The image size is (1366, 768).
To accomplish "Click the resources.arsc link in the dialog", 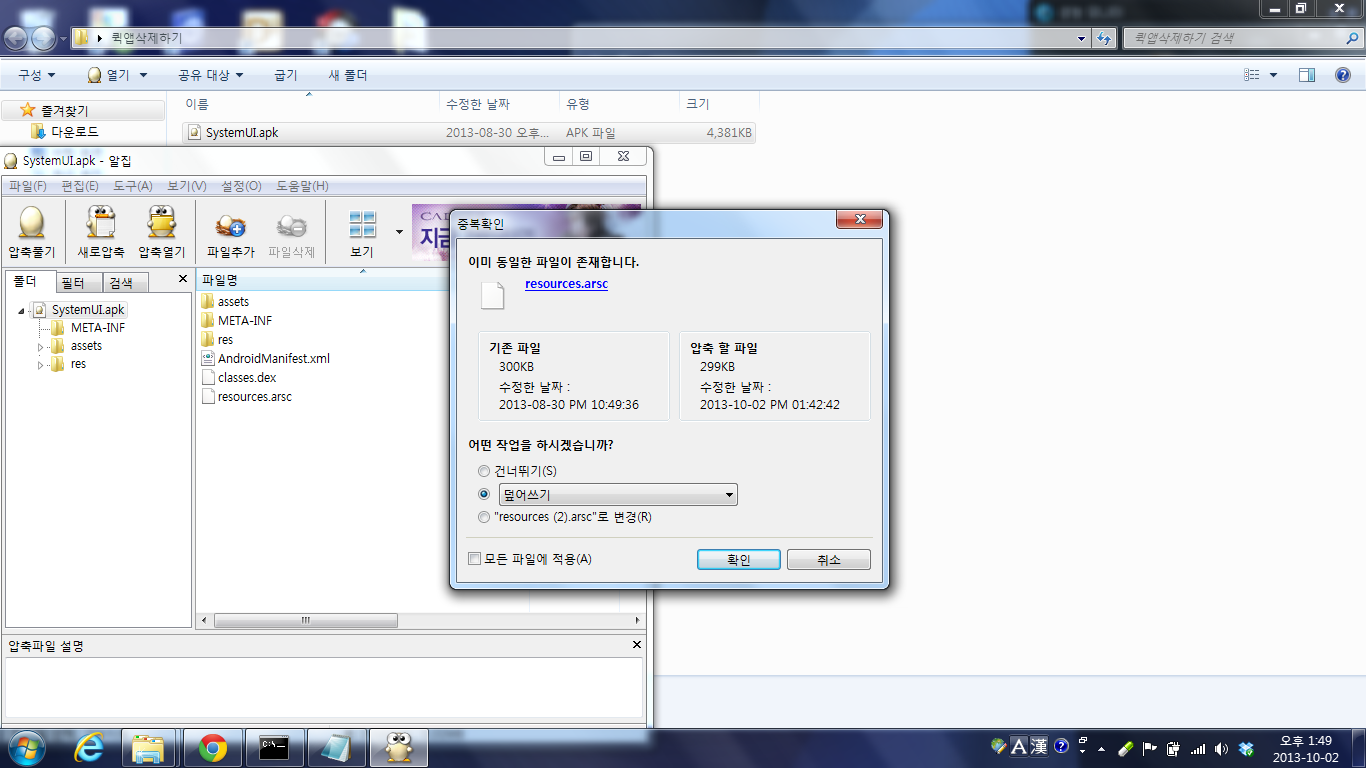I will [566, 284].
